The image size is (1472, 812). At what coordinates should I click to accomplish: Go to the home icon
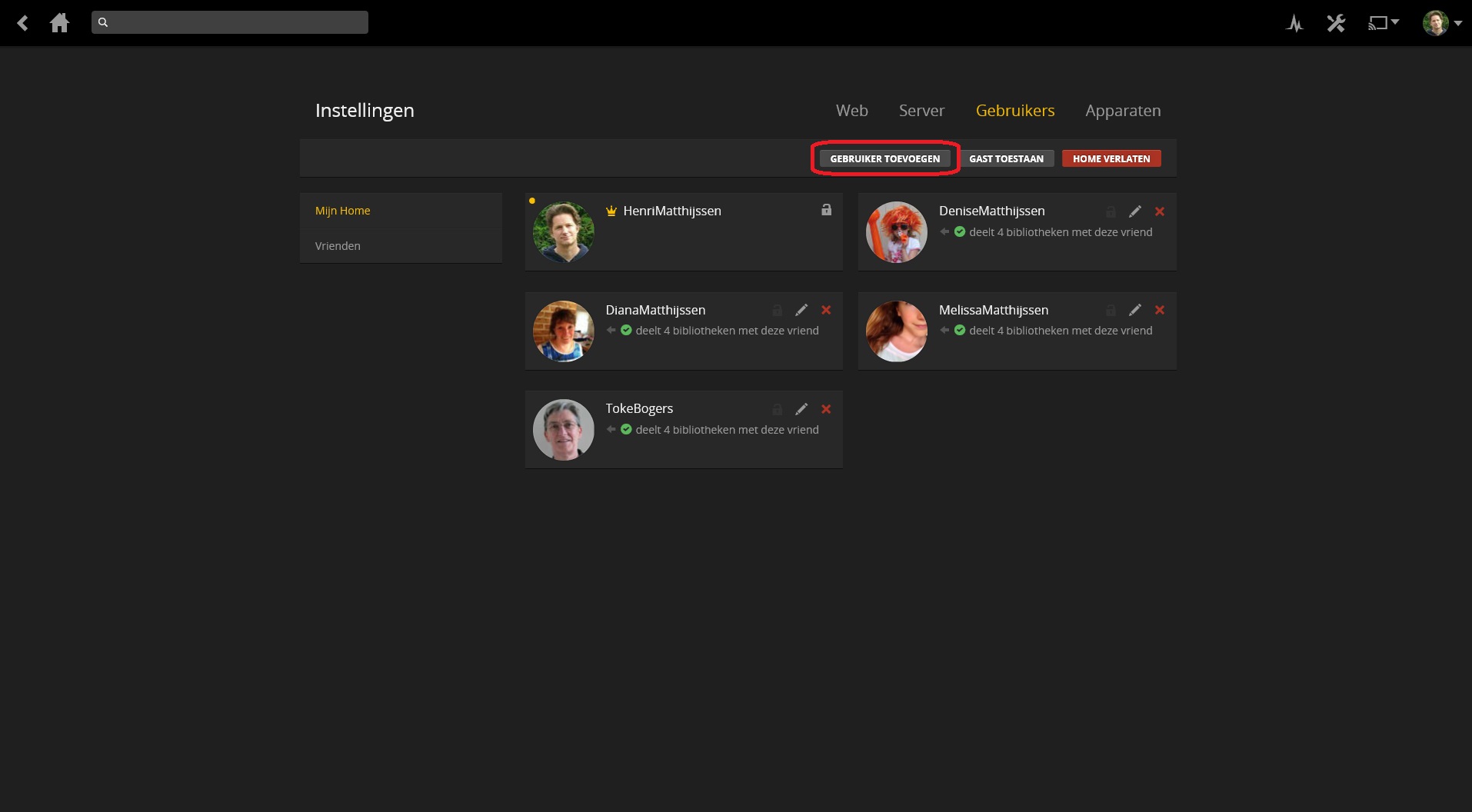pos(59,23)
